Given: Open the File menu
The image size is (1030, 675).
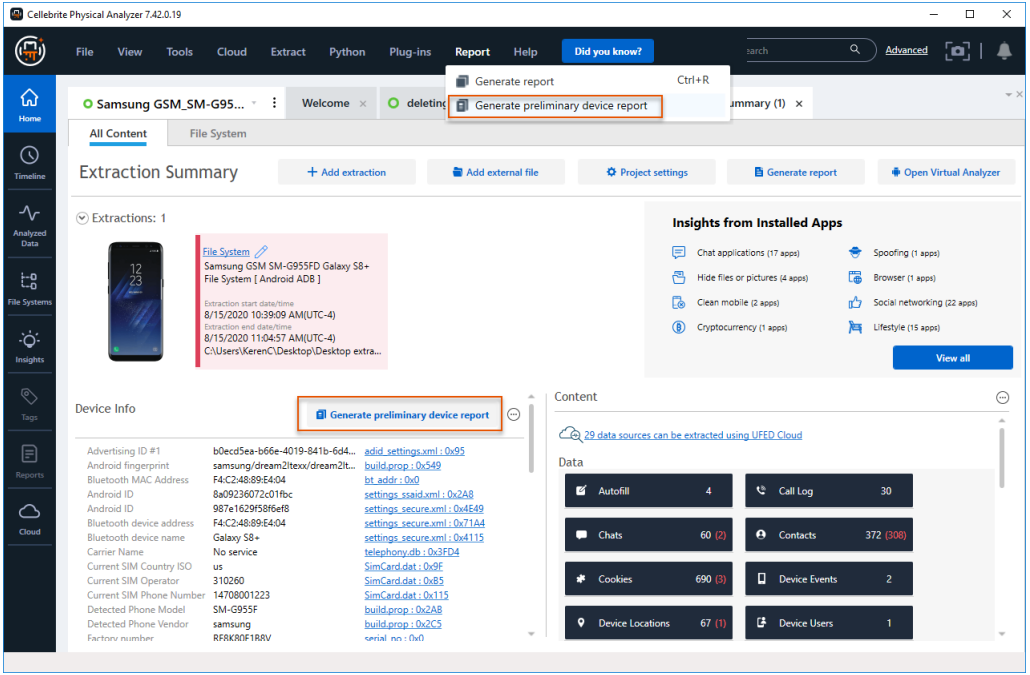Looking at the screenshot, I should (85, 52).
